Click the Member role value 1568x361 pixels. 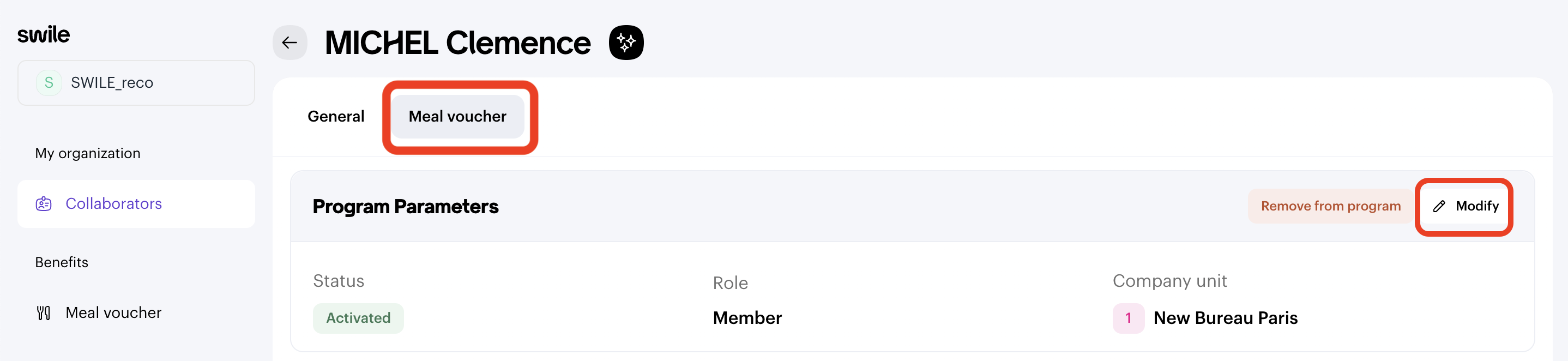point(747,318)
